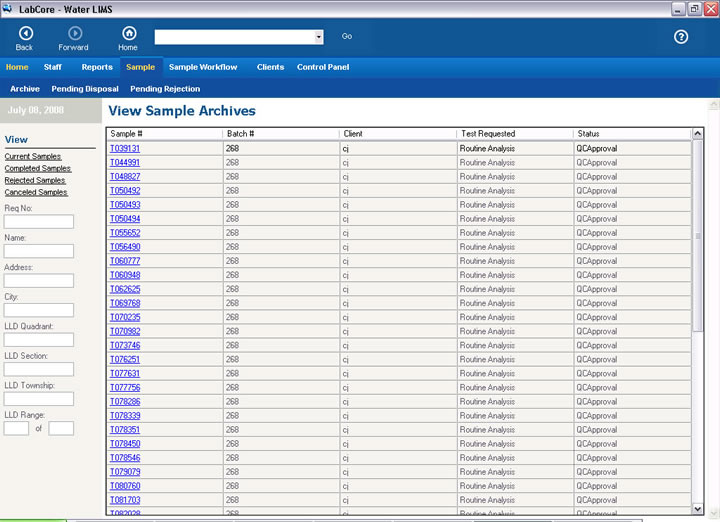Screen dimensions: 720x522
Task: Open sample T044991 link
Action: click(125, 163)
